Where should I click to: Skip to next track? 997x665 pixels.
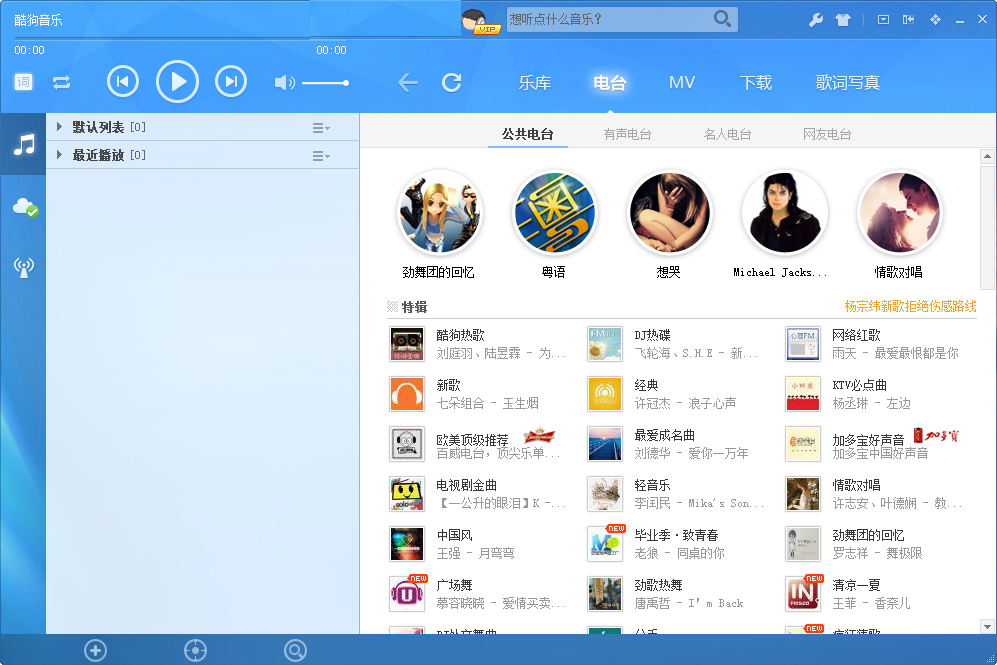231,82
